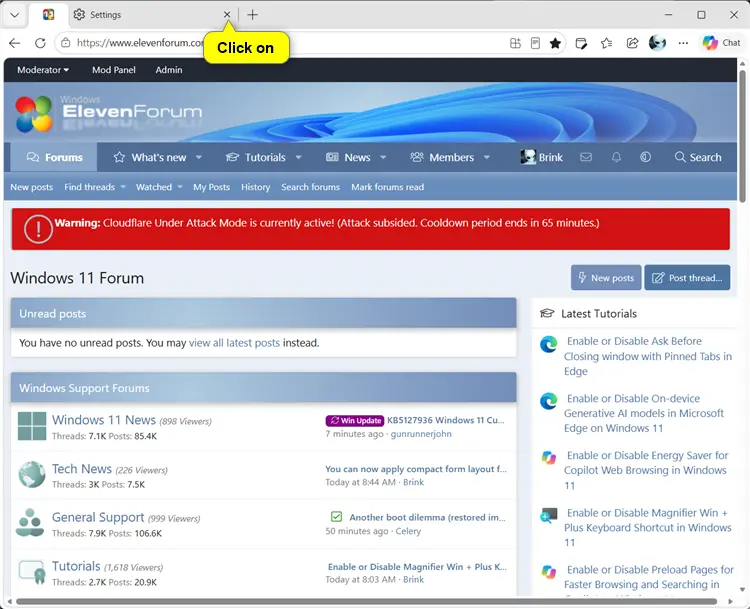Open the Tutorials nav tab

256,157
